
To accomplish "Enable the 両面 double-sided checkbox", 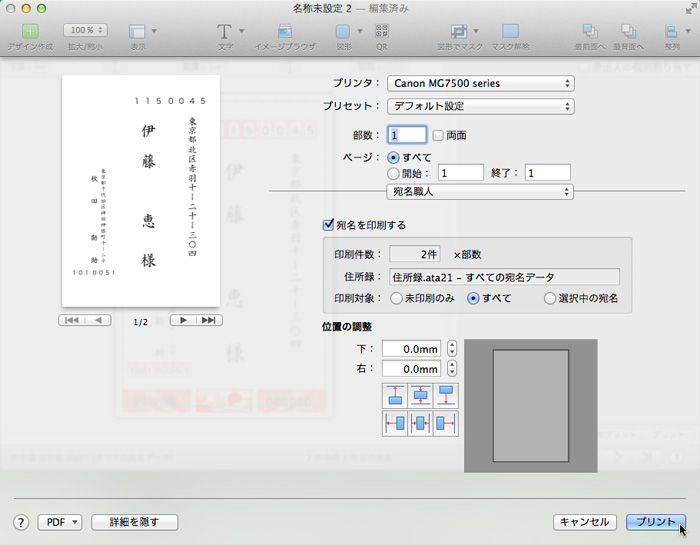I will tap(438, 135).
